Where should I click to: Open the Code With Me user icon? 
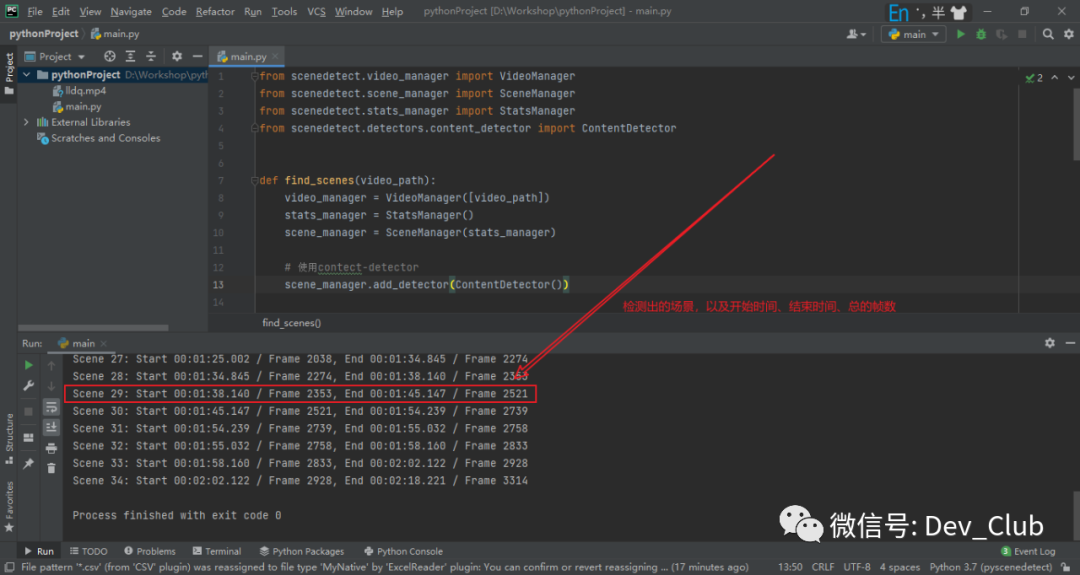point(855,34)
